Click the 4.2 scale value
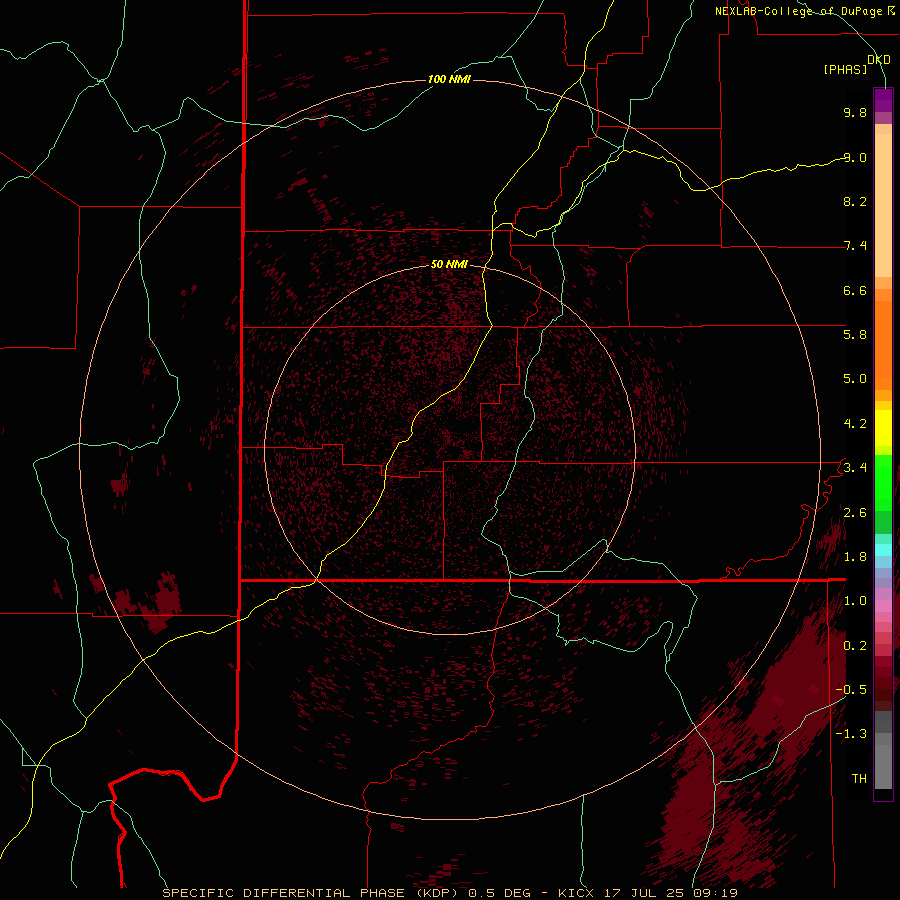 [x=855, y=424]
